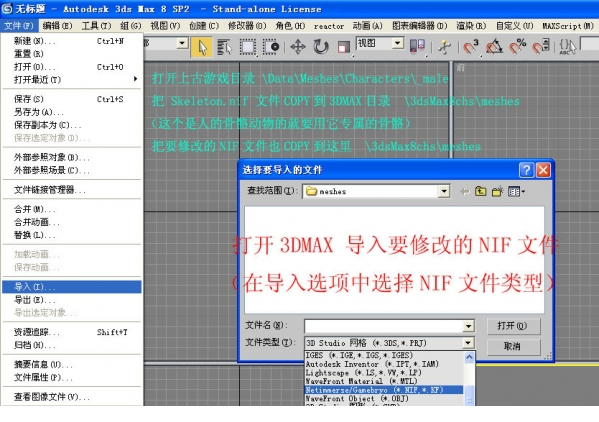Open the 视图(V) menu
The image size is (599, 422).
pos(165,26)
